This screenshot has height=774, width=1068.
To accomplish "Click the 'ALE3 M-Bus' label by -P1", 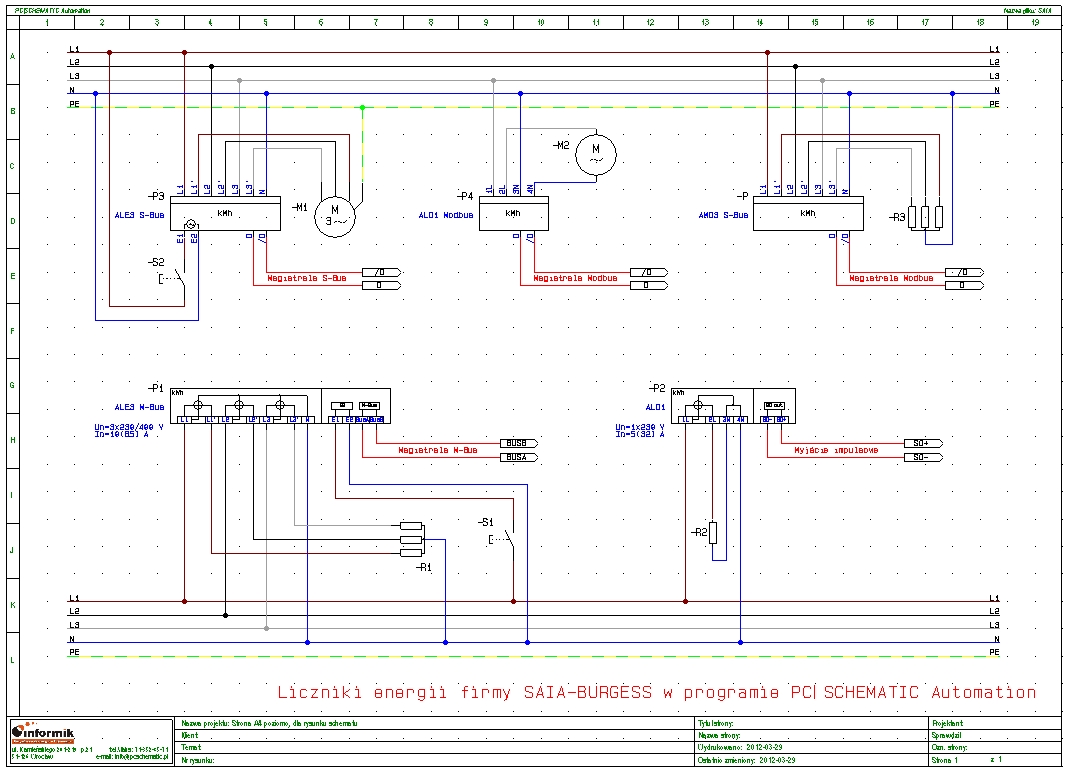I will coord(139,407).
